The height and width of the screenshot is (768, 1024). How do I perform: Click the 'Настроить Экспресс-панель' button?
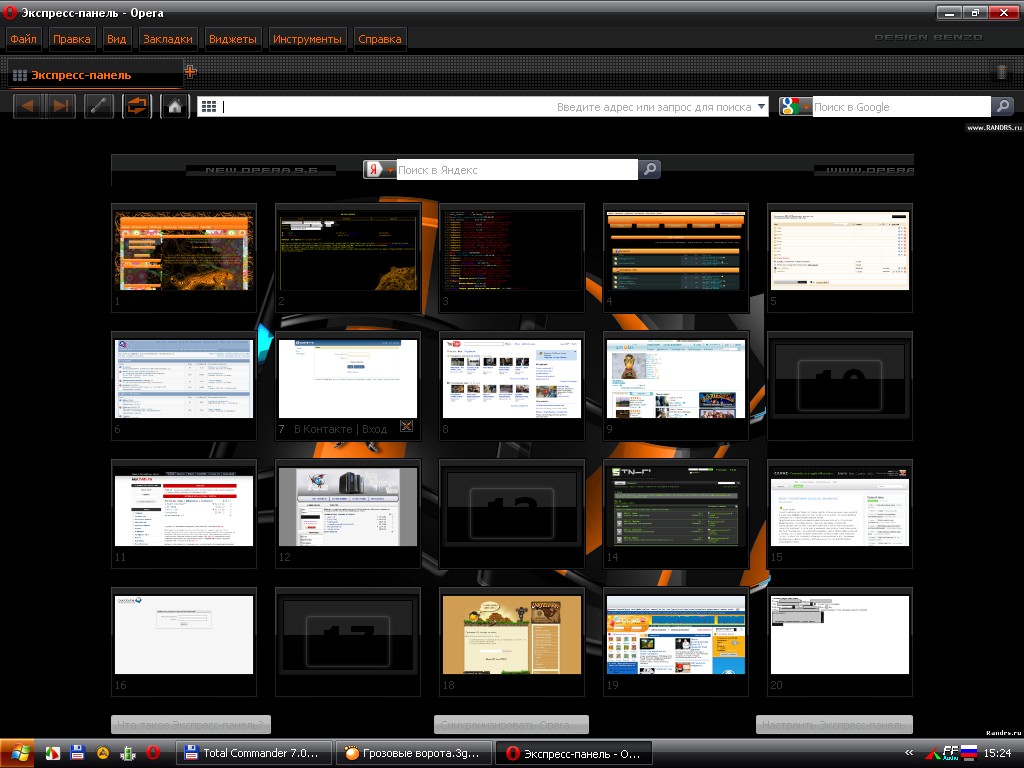[834, 725]
